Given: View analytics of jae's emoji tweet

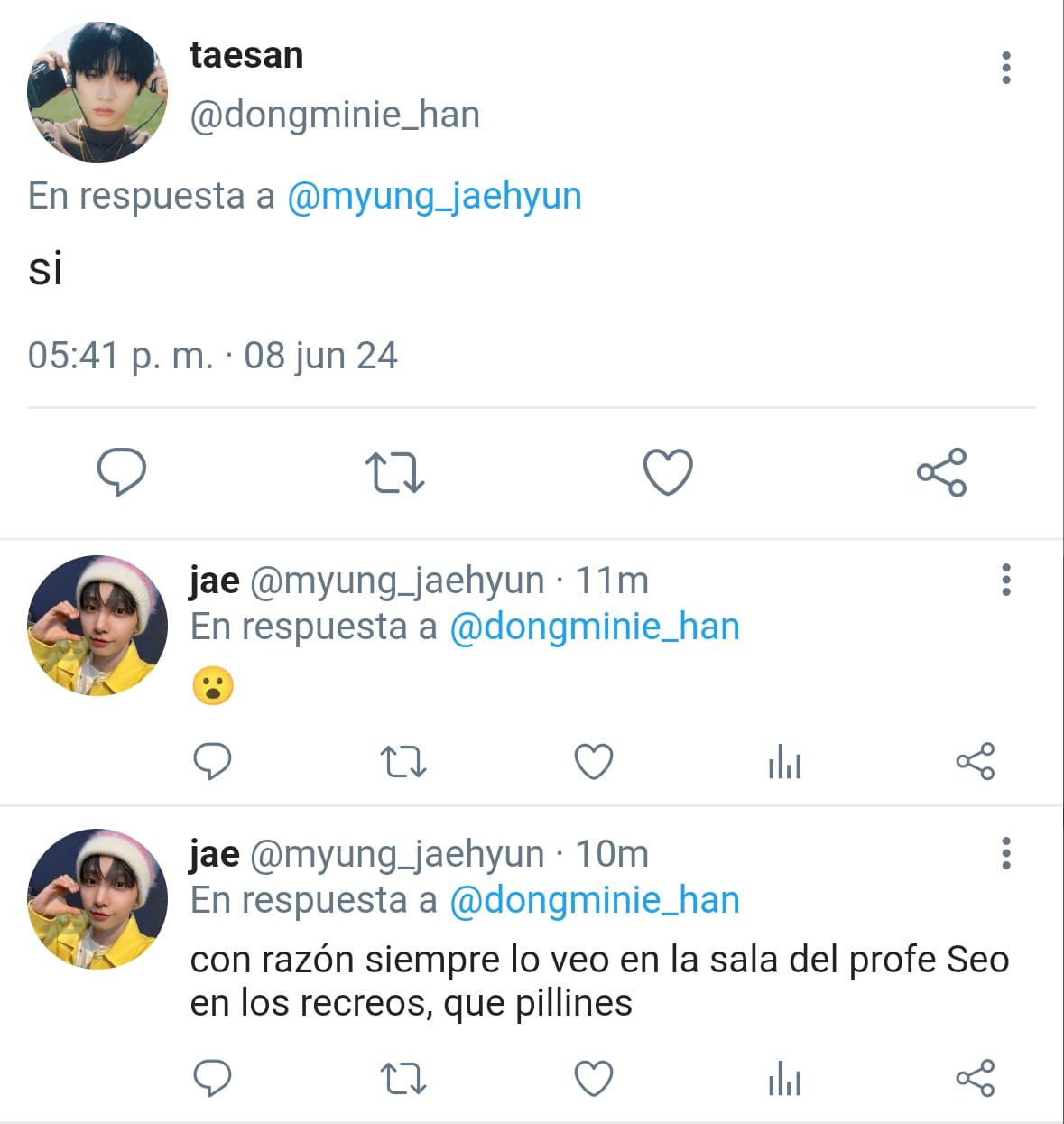Looking at the screenshot, I should point(784,763).
